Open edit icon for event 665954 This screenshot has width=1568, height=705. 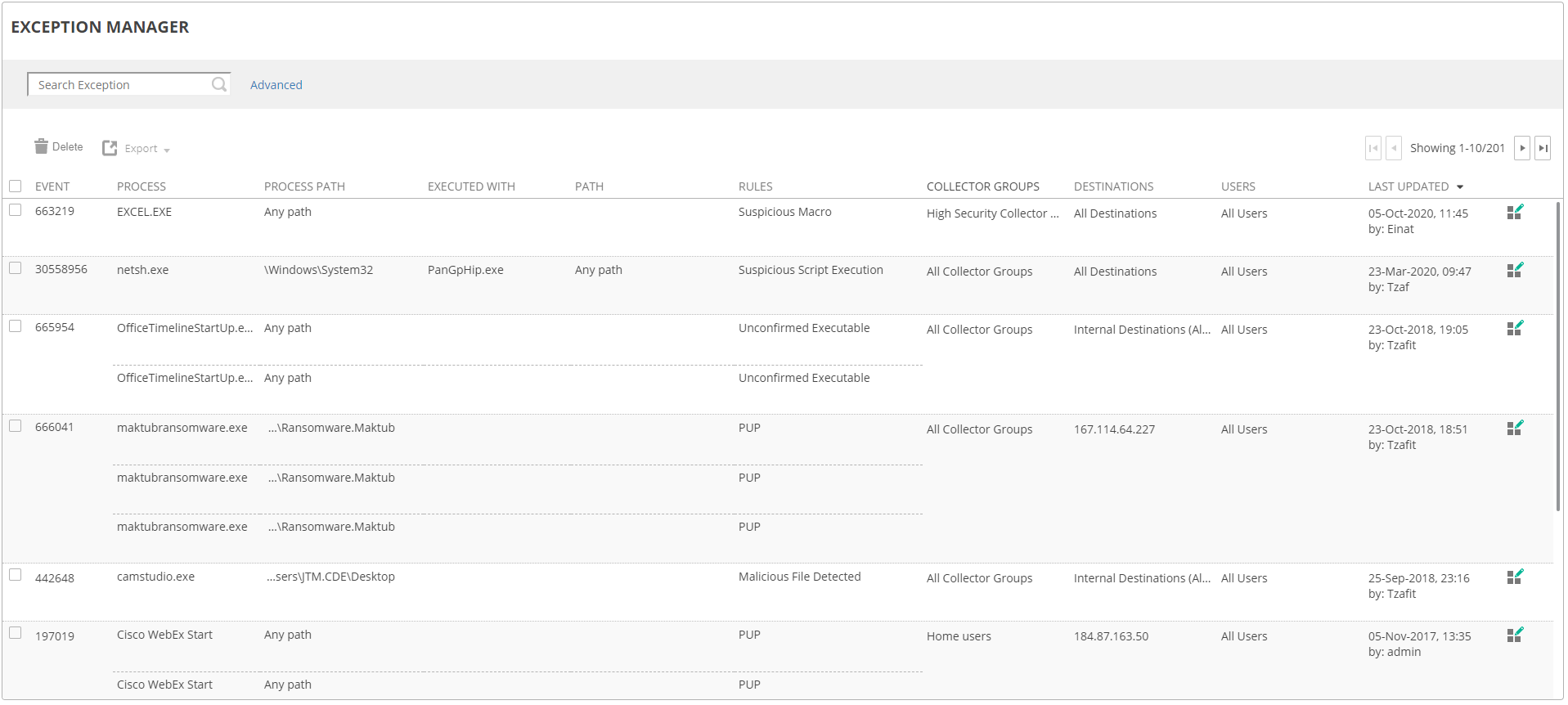tap(1514, 329)
